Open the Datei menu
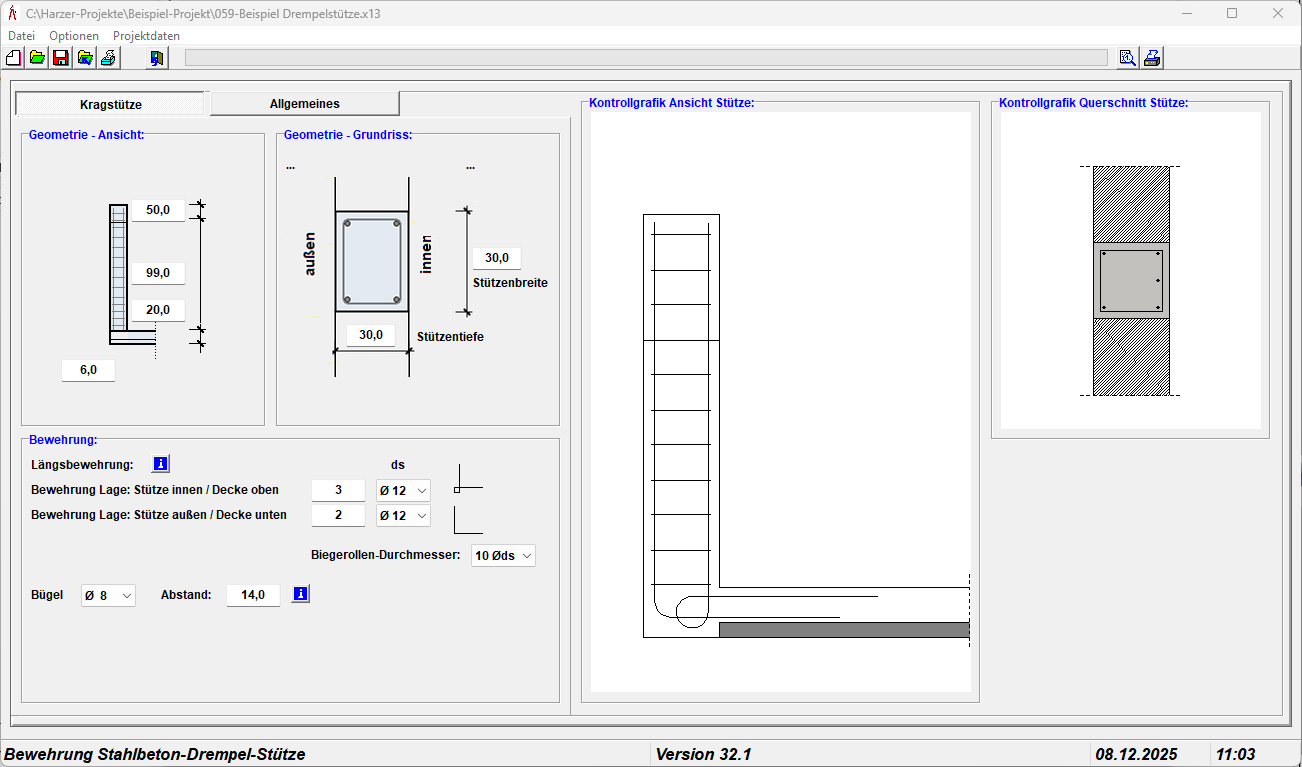The width and height of the screenshot is (1302, 767). click(21, 36)
